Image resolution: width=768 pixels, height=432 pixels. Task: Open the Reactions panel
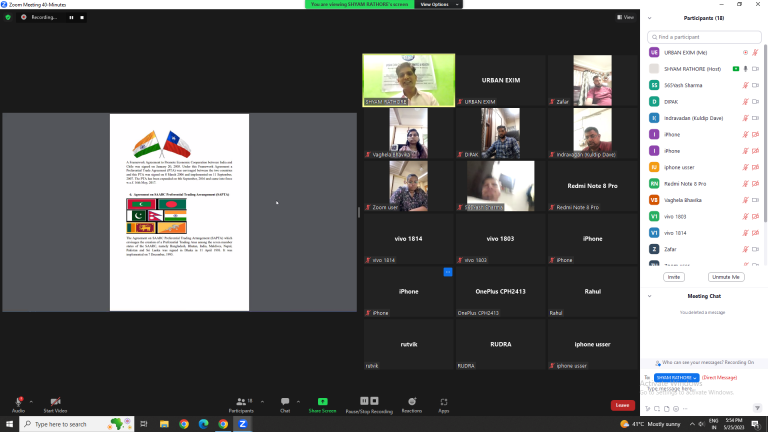pyautogui.click(x=411, y=402)
